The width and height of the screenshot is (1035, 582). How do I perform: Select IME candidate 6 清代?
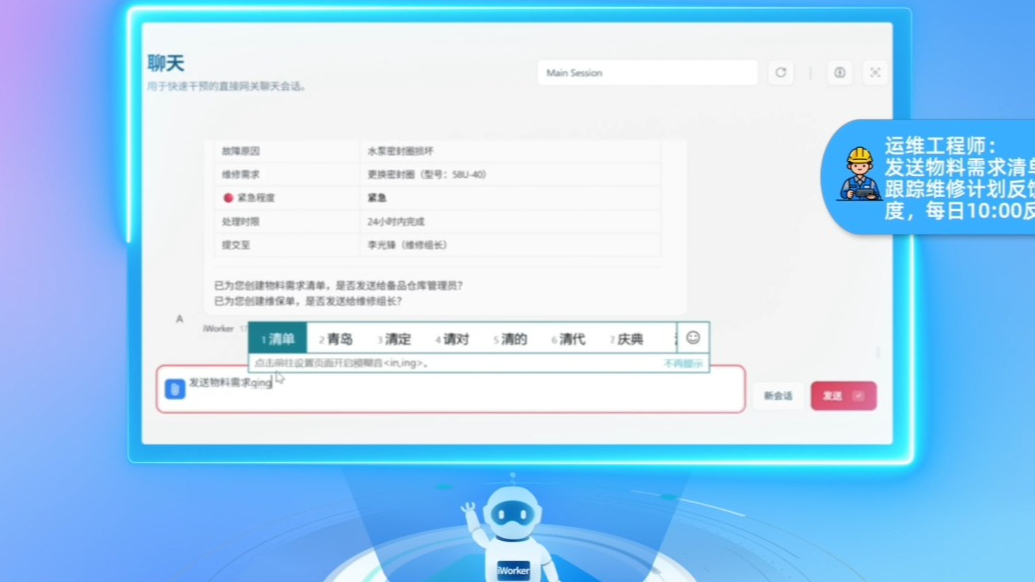(568, 339)
